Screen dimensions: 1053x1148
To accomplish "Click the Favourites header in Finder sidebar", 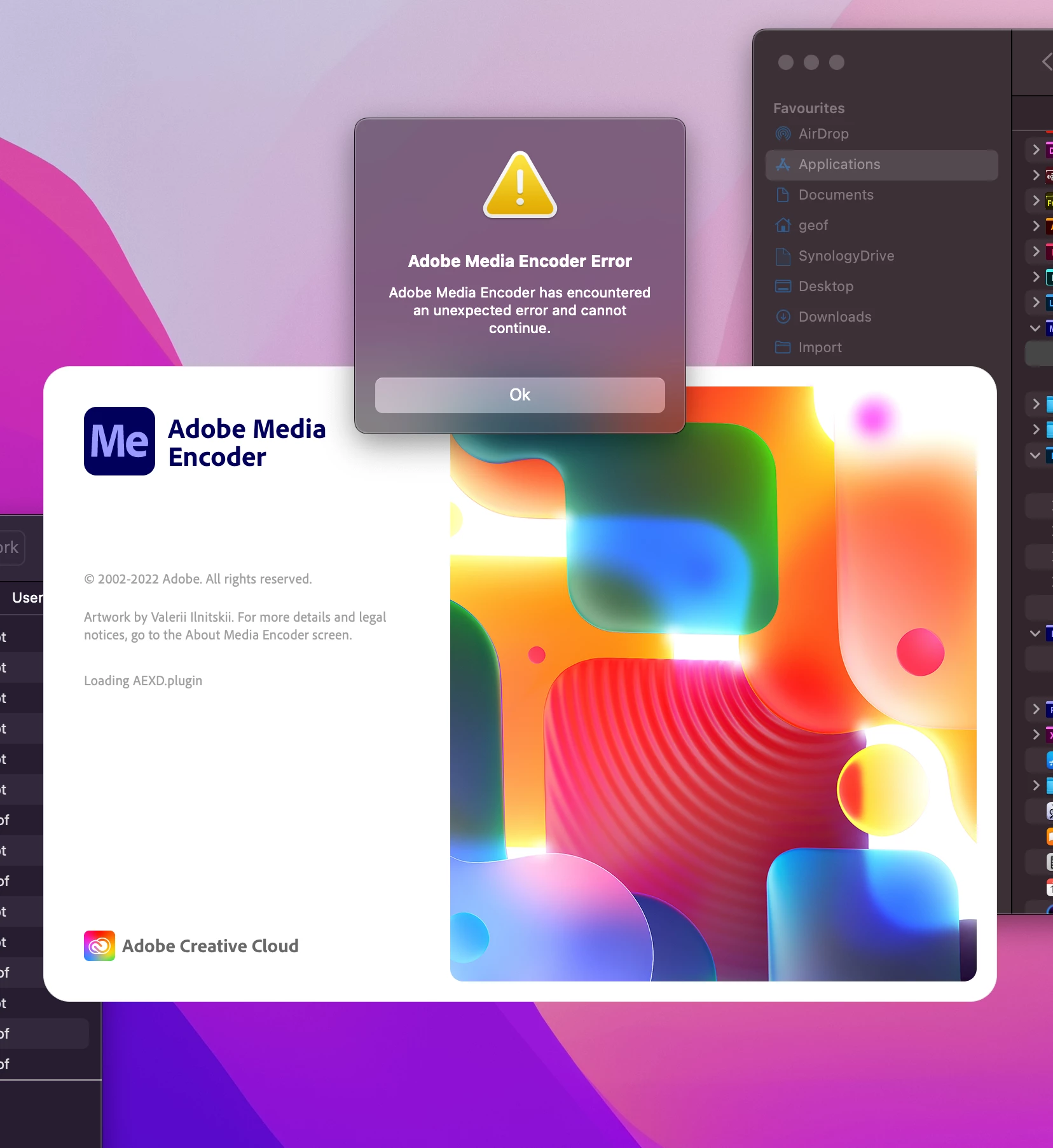I will 809,109.
